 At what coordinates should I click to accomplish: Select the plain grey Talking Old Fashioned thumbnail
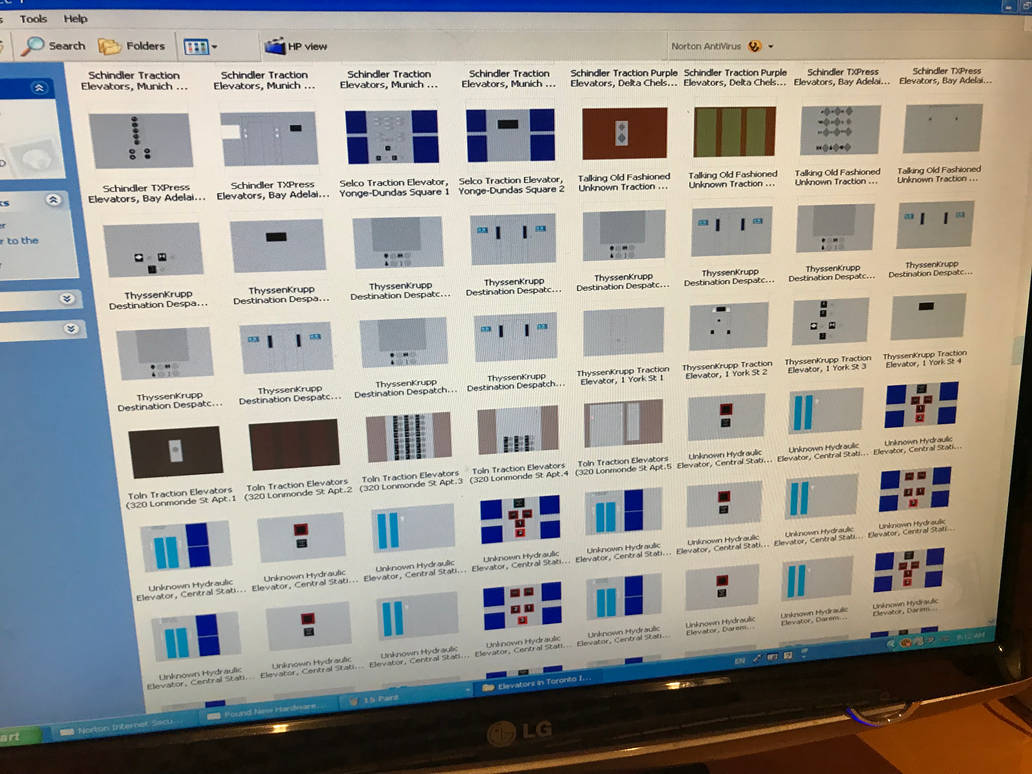pos(942,128)
